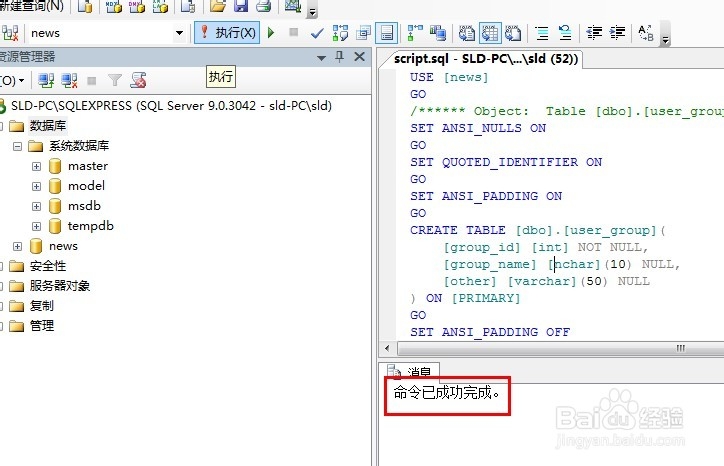Expand the msdb database
Viewport: 724px width, 466px height.
[36, 206]
